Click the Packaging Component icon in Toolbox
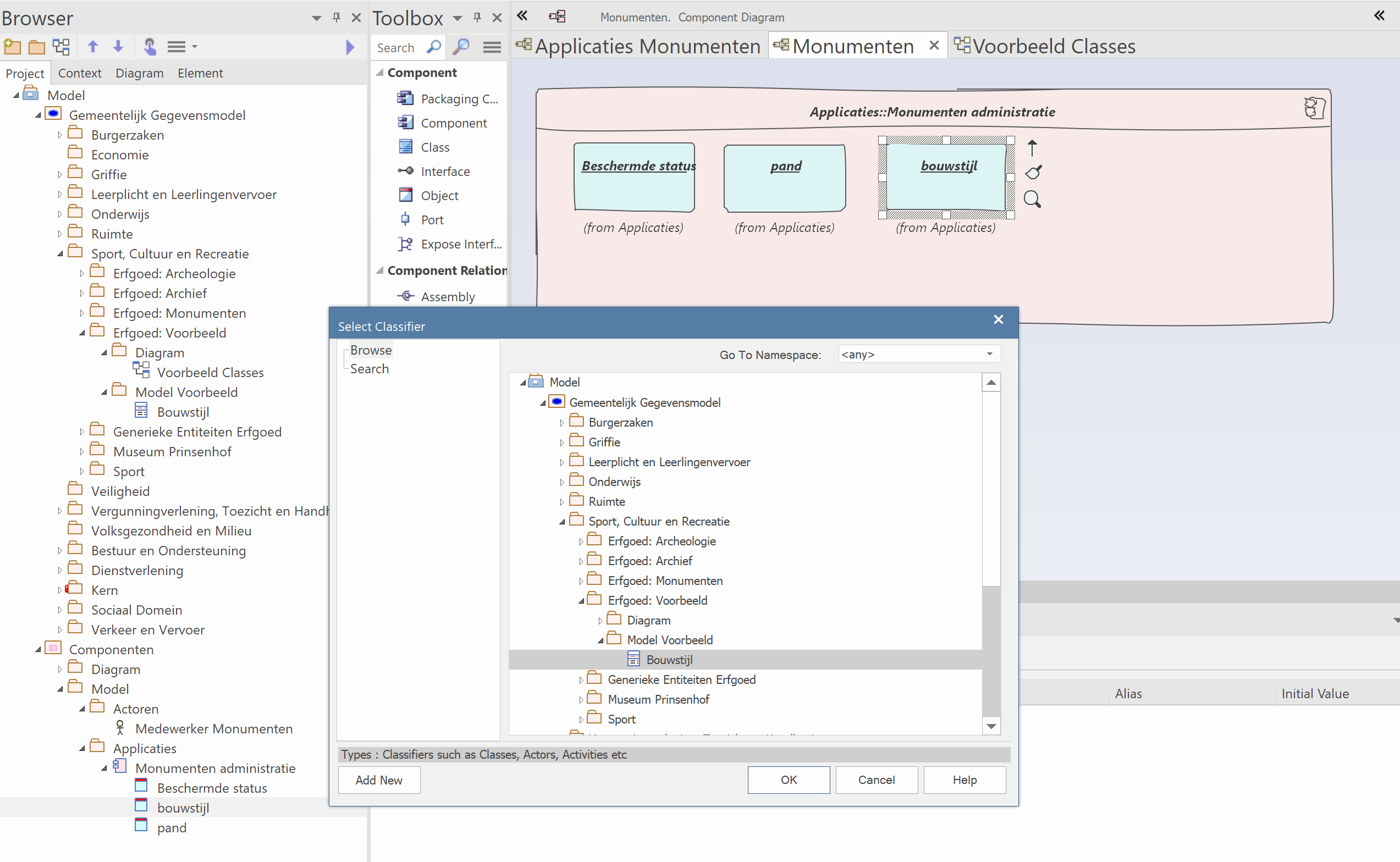This screenshot has height=862, width=1400. point(404,98)
